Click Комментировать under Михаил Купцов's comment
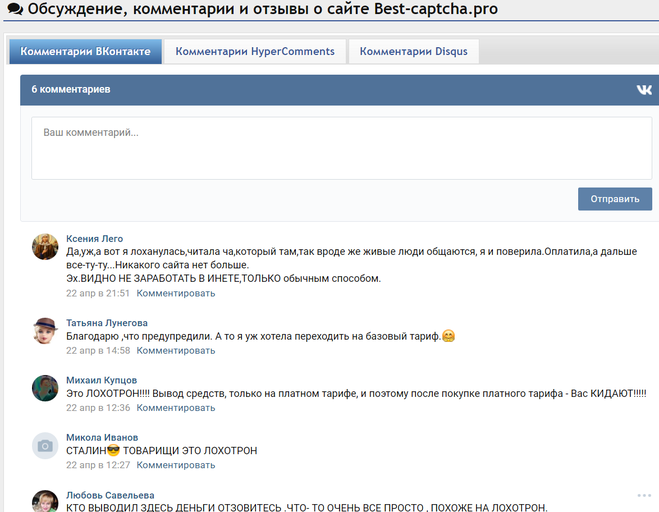The width and height of the screenshot is (659, 512). [175, 408]
